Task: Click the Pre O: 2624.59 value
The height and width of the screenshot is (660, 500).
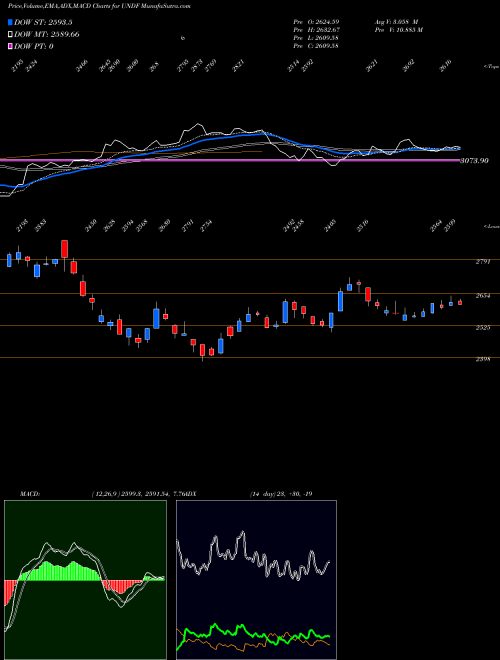Action: pyautogui.click(x=316, y=21)
